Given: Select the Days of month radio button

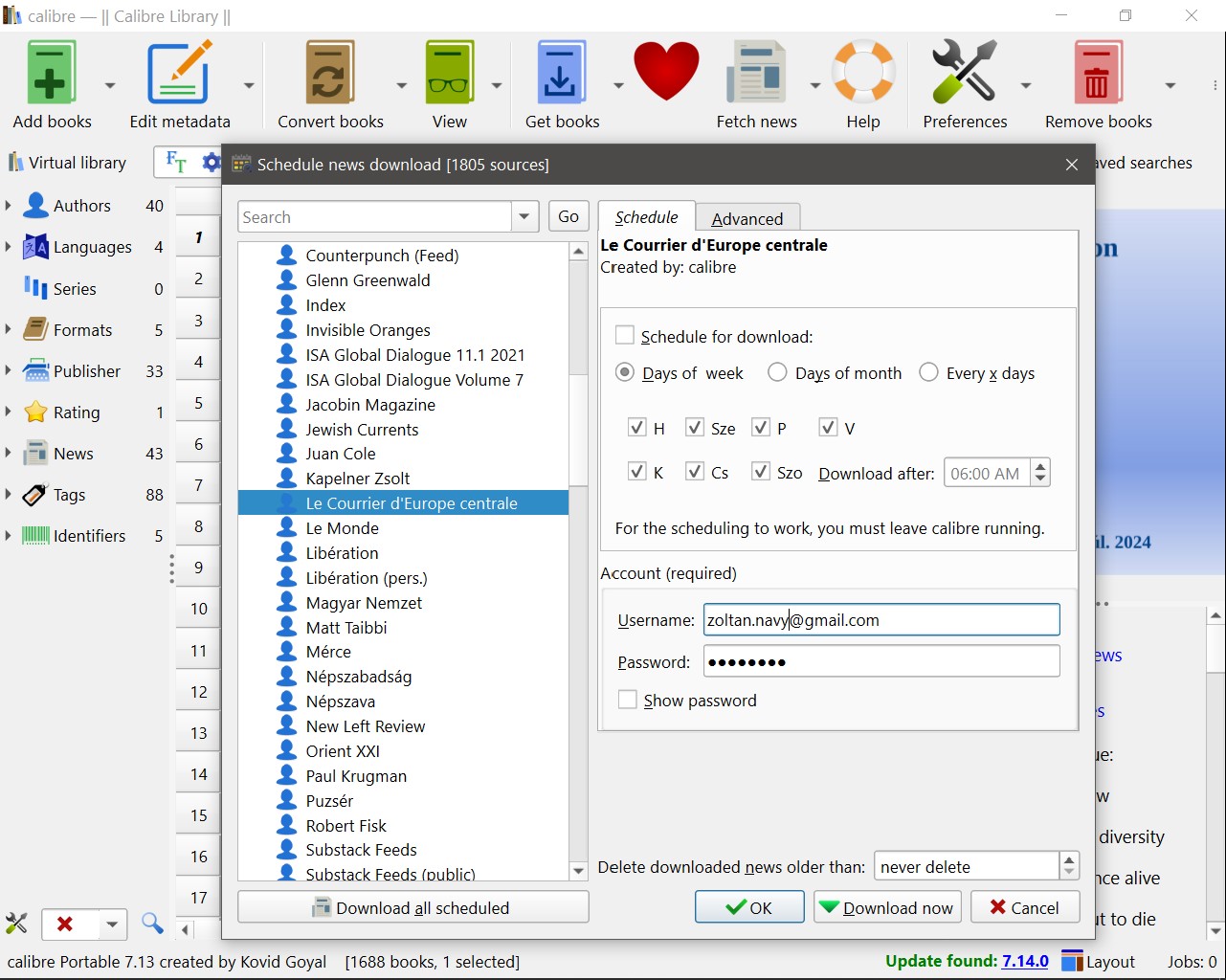Looking at the screenshot, I should [777, 372].
